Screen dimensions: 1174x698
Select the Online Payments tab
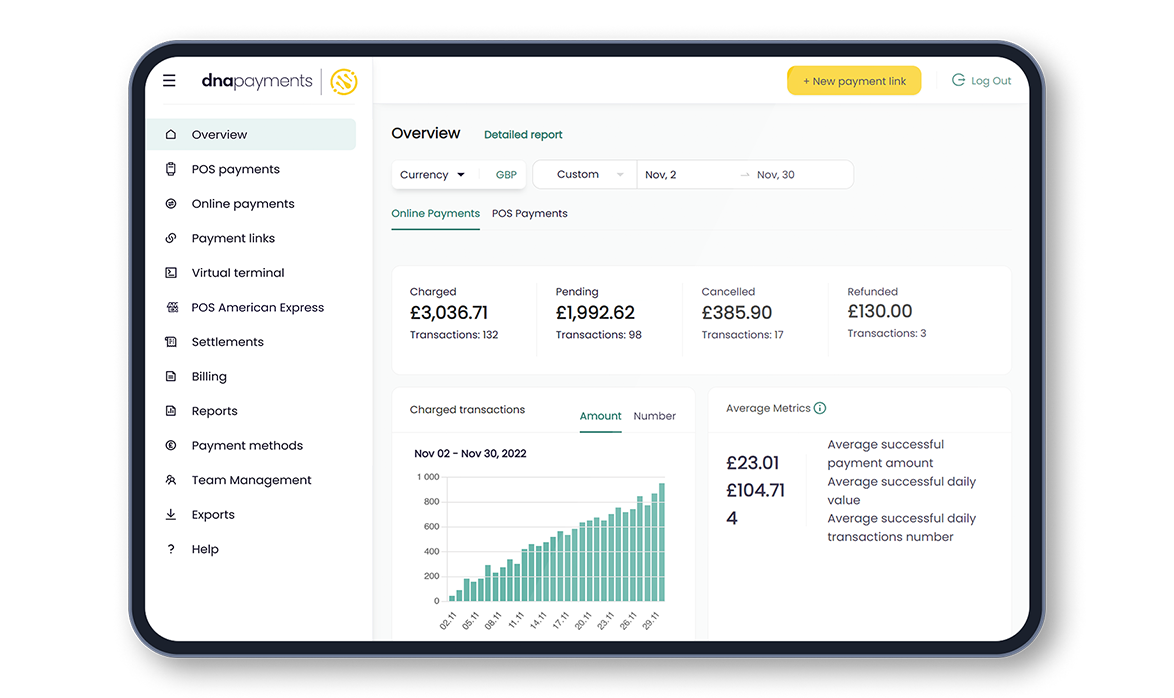point(435,213)
